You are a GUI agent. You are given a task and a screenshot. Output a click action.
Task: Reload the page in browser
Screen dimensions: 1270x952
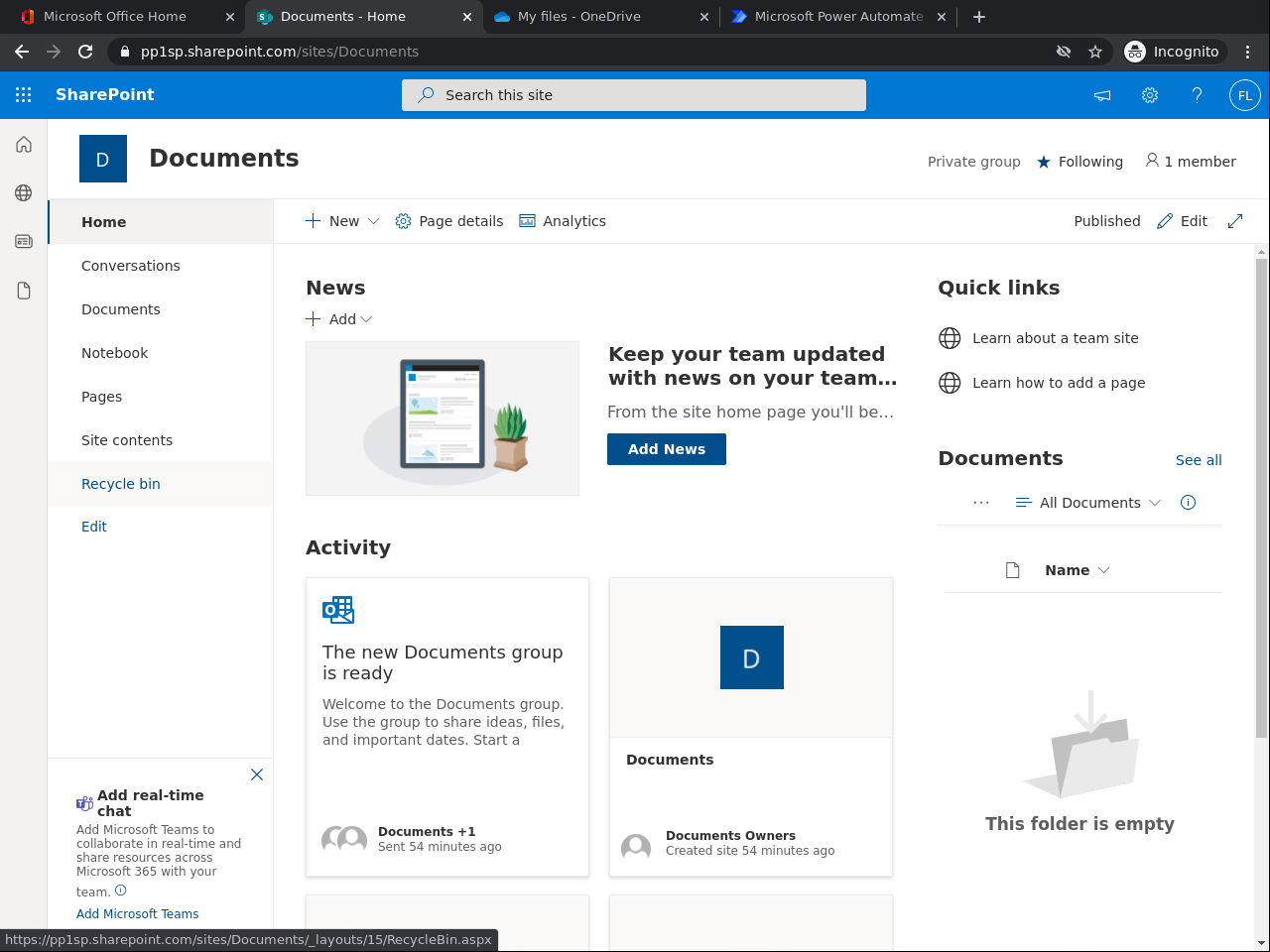(x=85, y=52)
